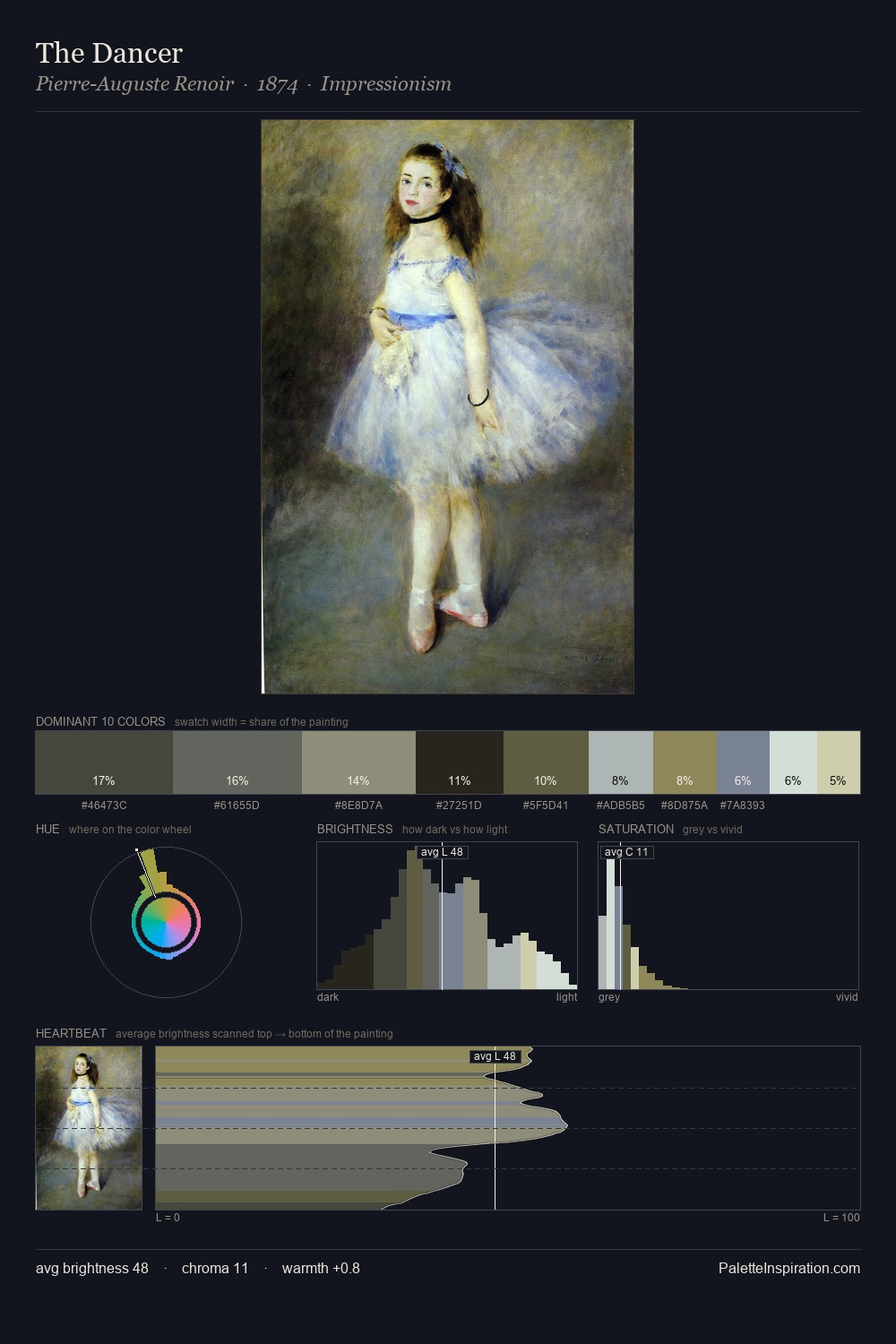Click the heartbeat 'average brightness scanned' caption
The width and height of the screenshot is (896, 1344).
click(x=254, y=1033)
